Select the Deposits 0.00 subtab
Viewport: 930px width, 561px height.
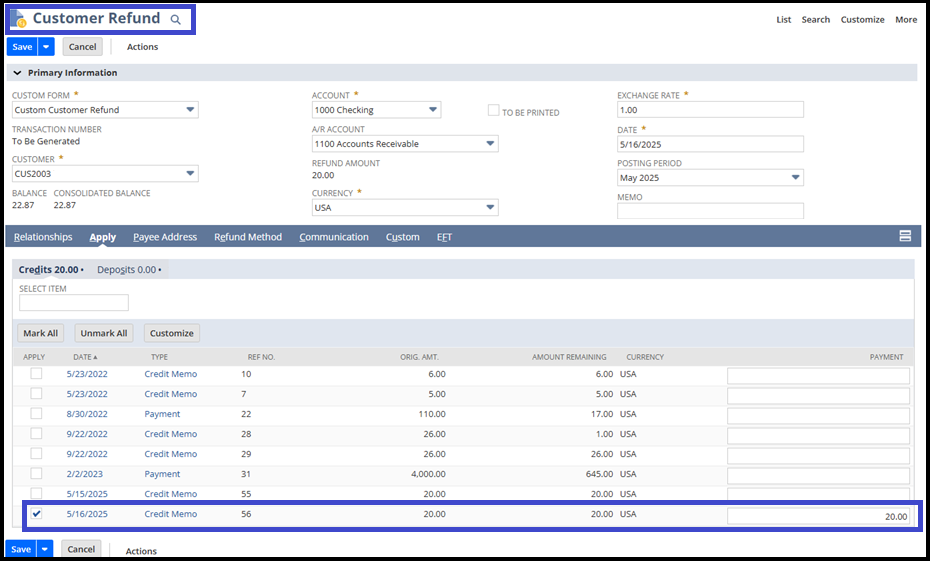[x=129, y=269]
